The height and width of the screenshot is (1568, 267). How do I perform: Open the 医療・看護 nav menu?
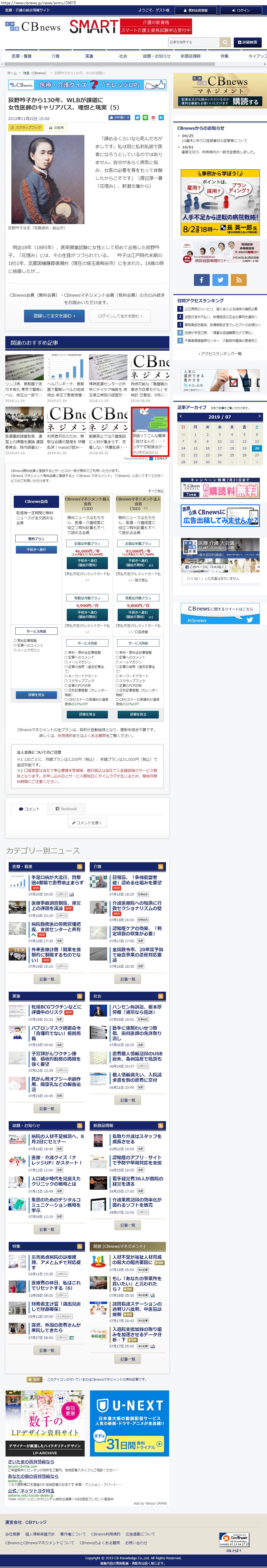click(21, 56)
